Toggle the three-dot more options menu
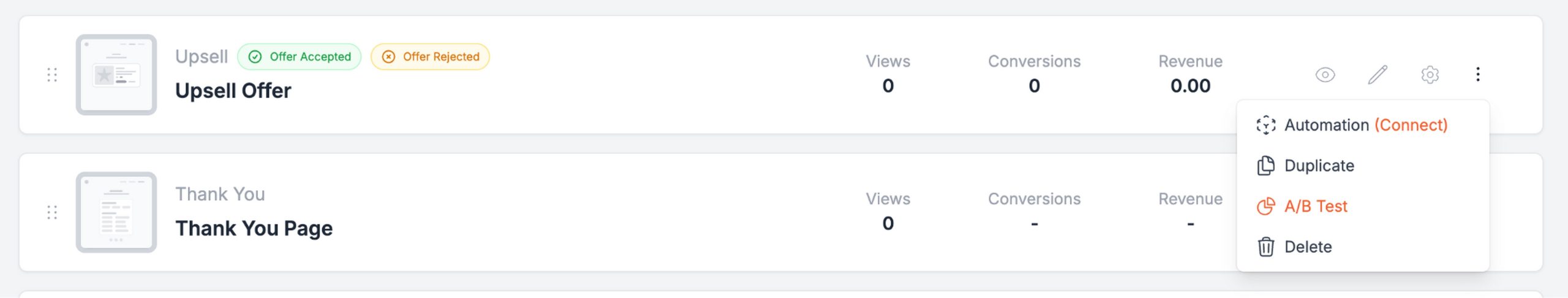Image resolution: width=1568 pixels, height=298 pixels. click(1478, 75)
